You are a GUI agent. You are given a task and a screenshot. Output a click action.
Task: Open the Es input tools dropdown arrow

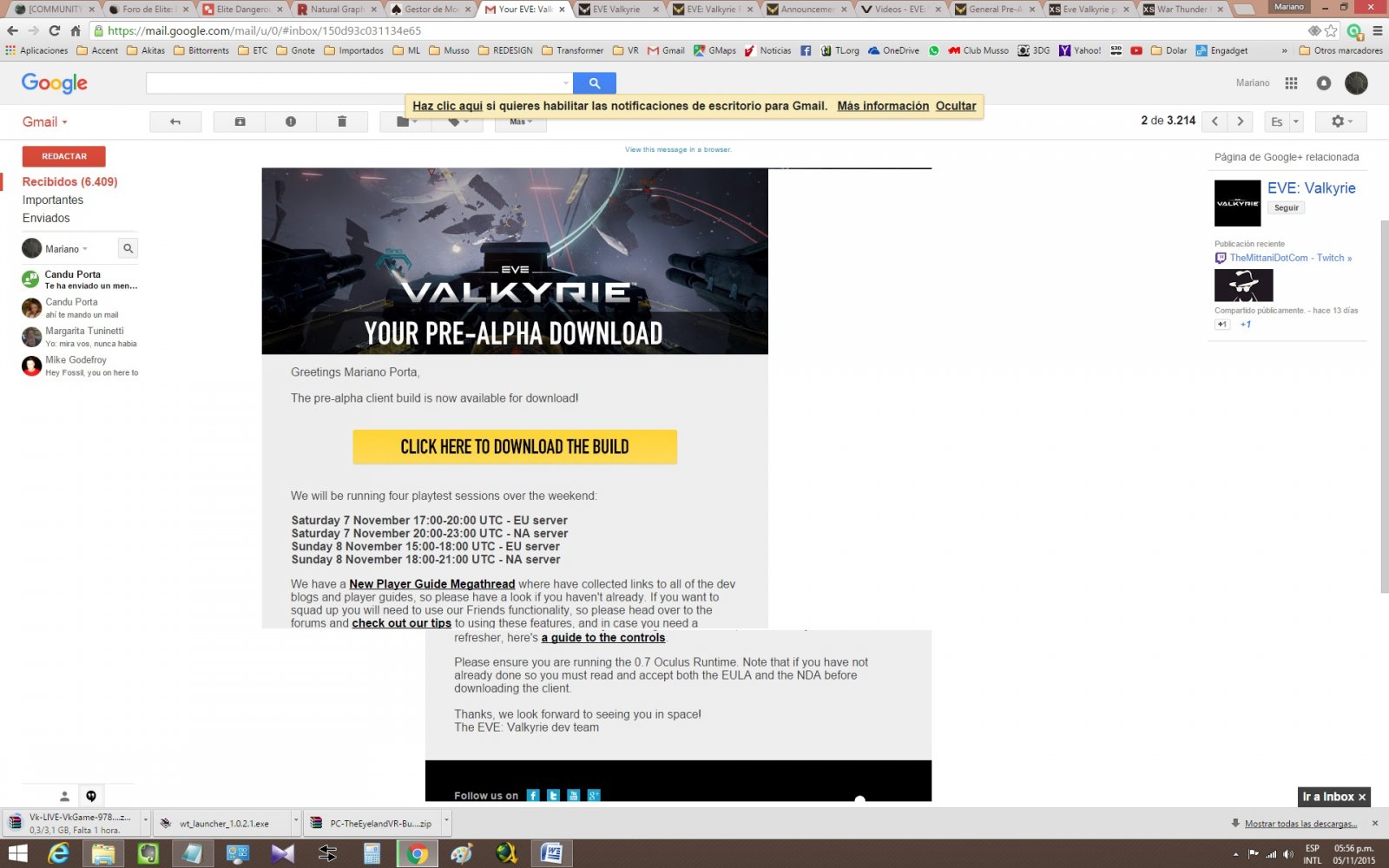coord(1296,122)
